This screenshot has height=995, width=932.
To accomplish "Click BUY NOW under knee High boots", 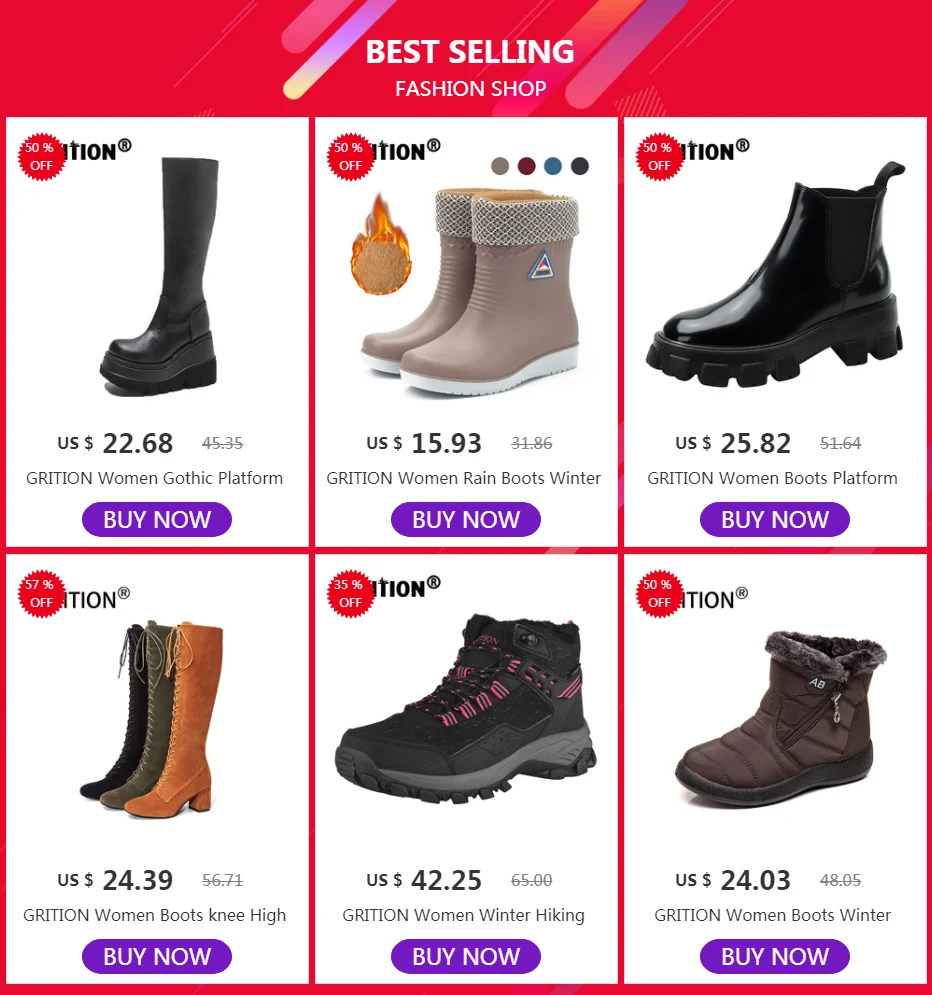I will (x=157, y=956).
